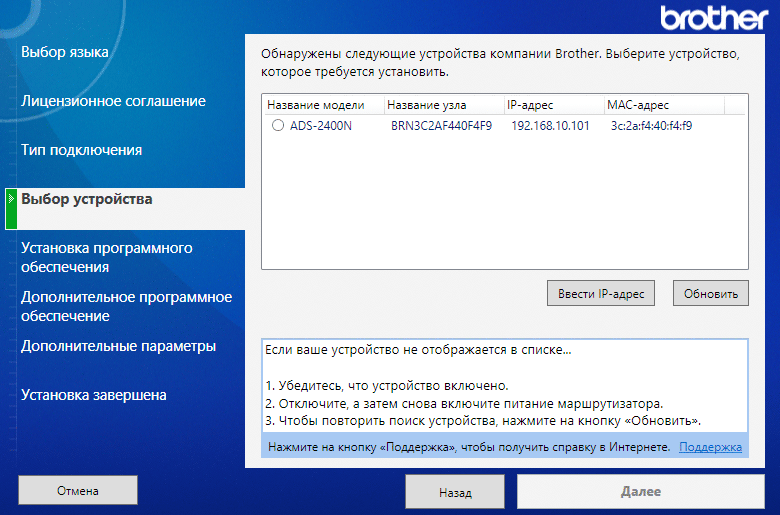Sort by "Название узла" column header

click(x=444, y=105)
